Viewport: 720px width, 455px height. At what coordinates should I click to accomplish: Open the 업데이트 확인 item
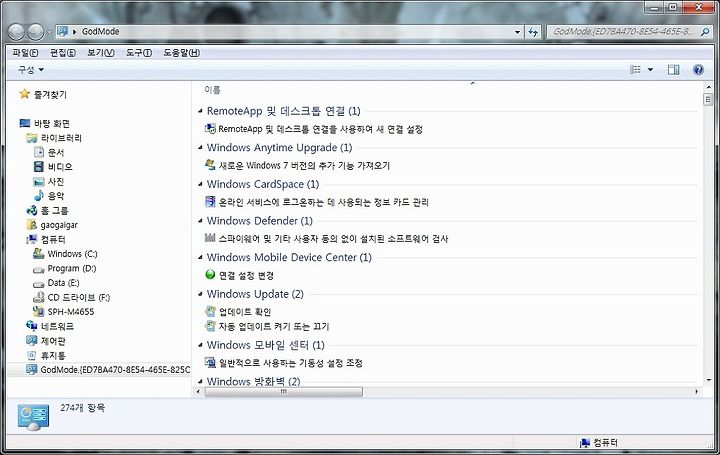coord(245,312)
